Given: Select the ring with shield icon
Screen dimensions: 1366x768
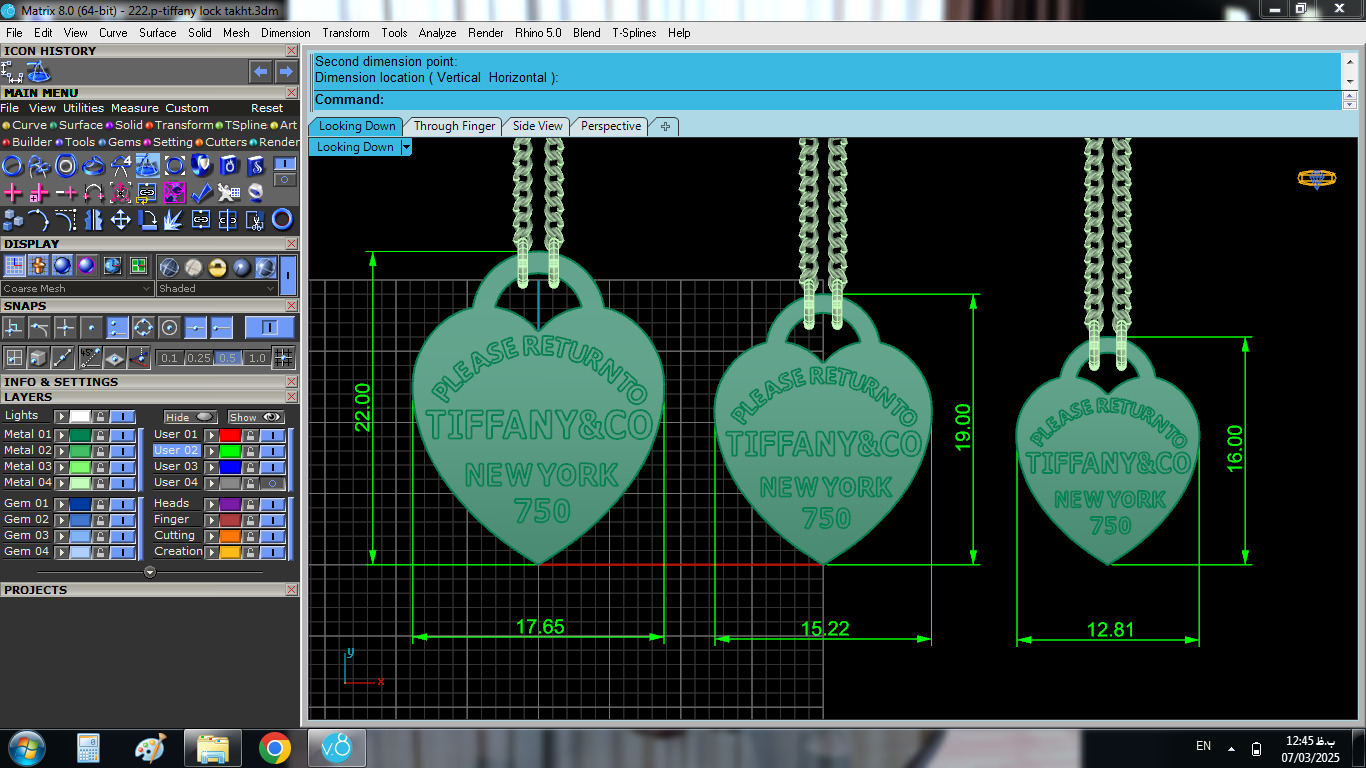Looking at the screenshot, I should [201, 165].
